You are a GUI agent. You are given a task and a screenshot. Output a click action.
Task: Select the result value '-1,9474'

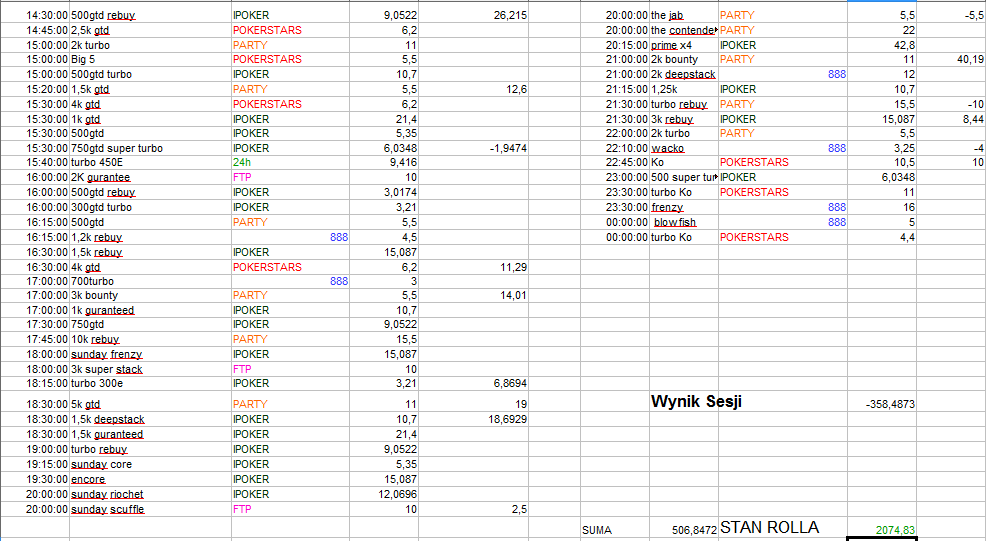click(x=474, y=148)
